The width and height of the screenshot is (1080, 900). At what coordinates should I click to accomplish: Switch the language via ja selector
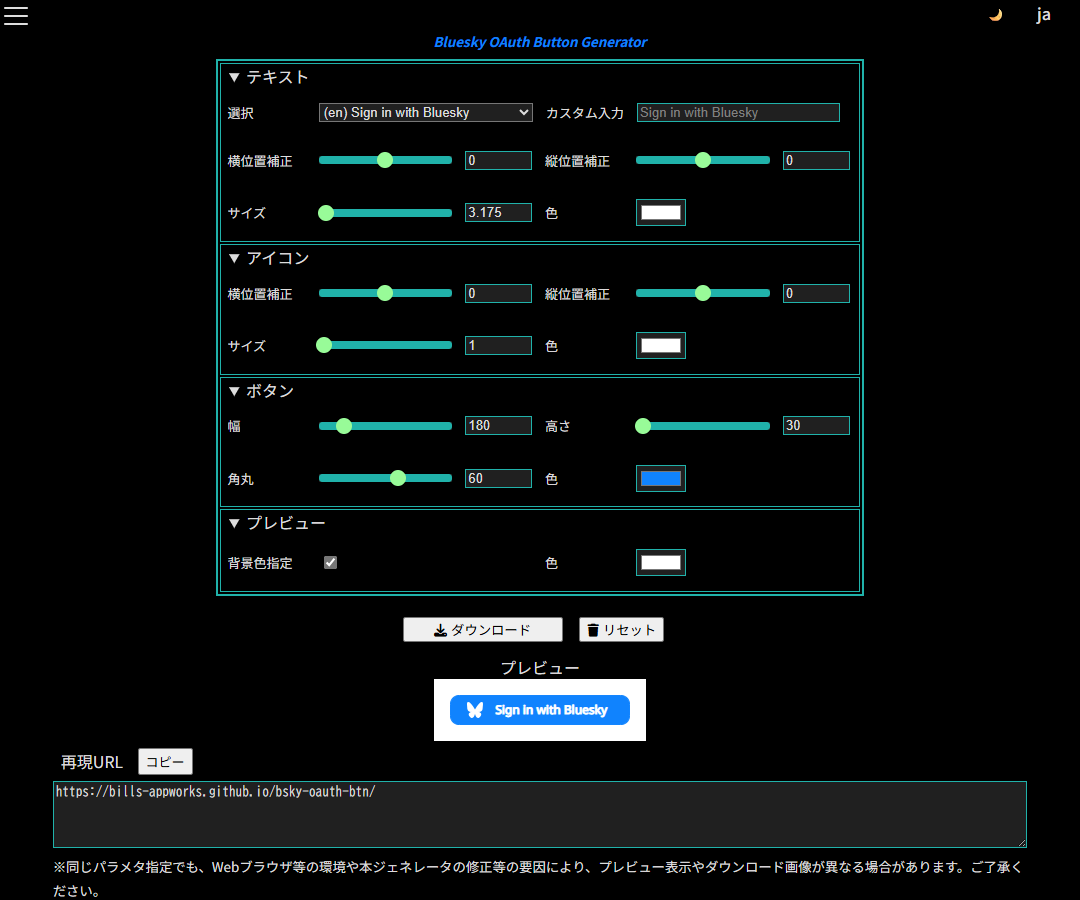click(x=1043, y=15)
